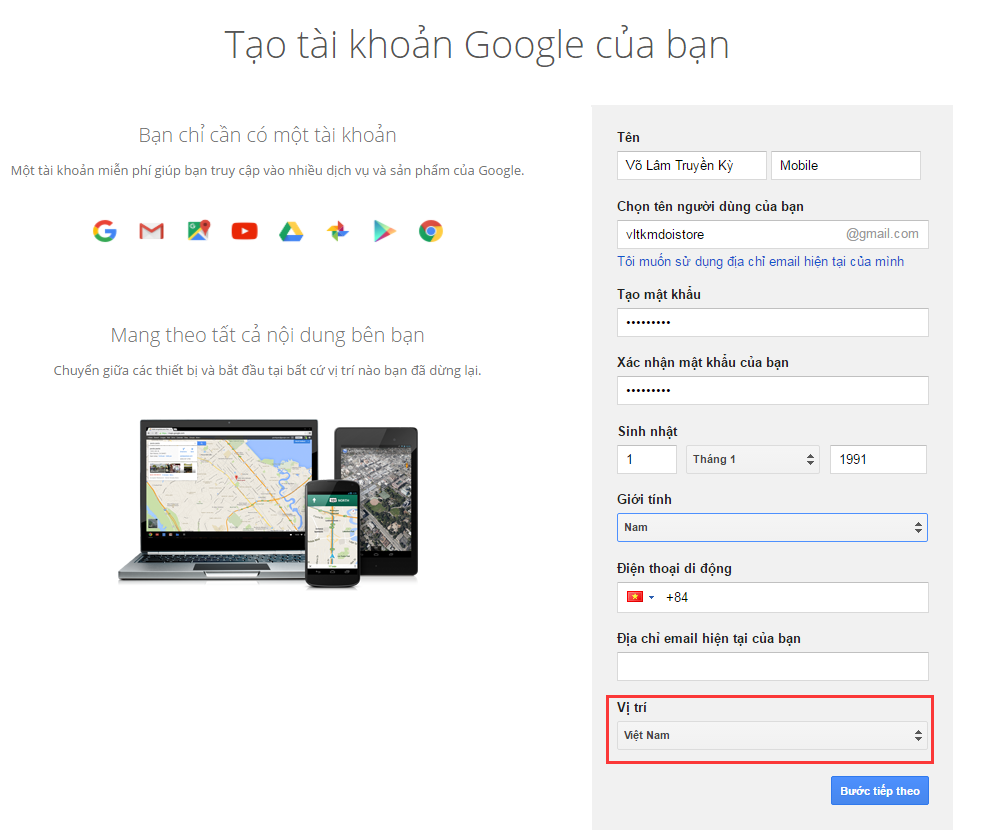The width and height of the screenshot is (985, 832).
Task: Click heading 'Tạo tài khoản Google của bạn'
Action: click(477, 45)
